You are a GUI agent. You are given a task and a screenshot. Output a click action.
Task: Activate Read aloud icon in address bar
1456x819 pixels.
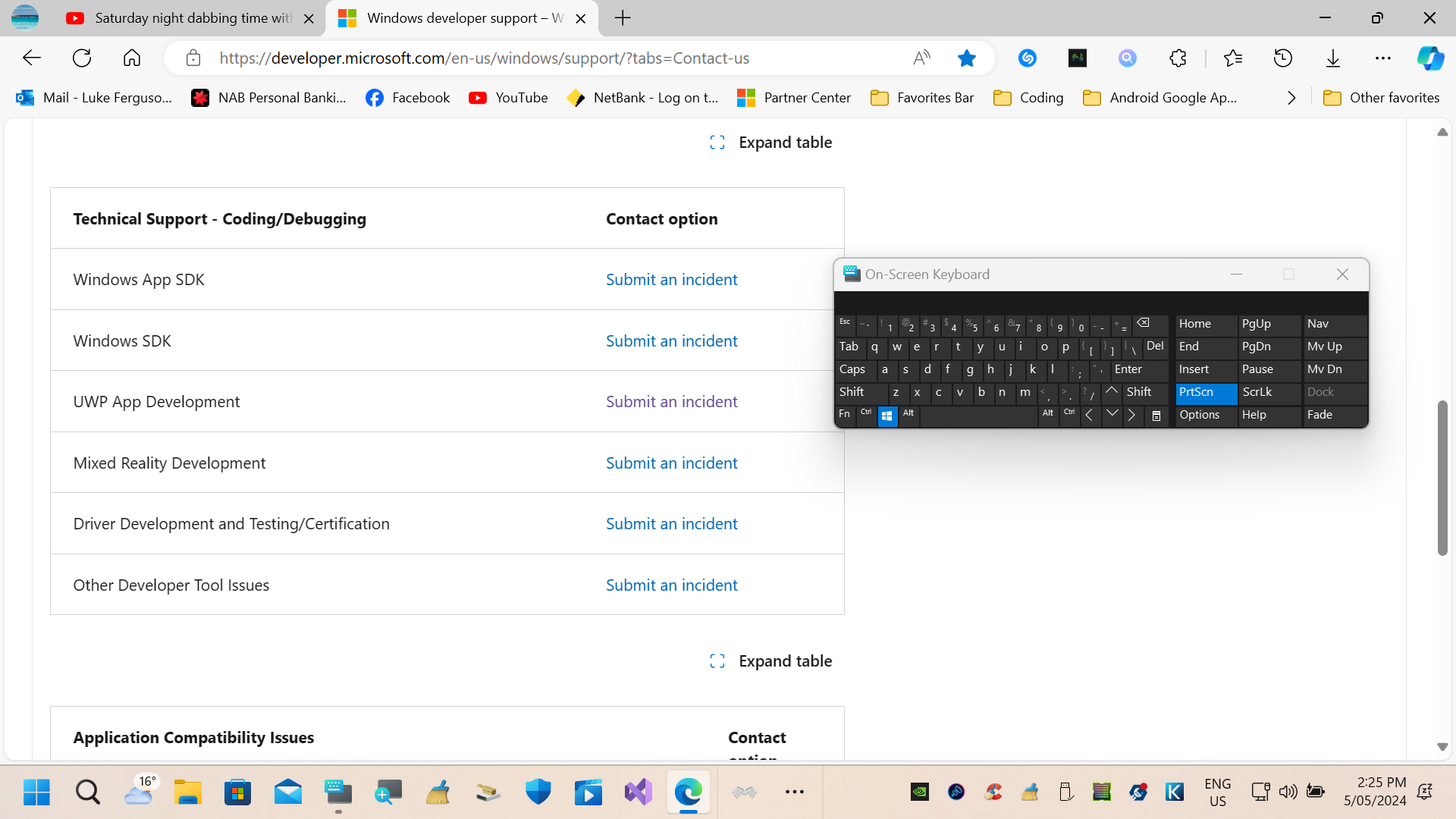click(x=921, y=58)
